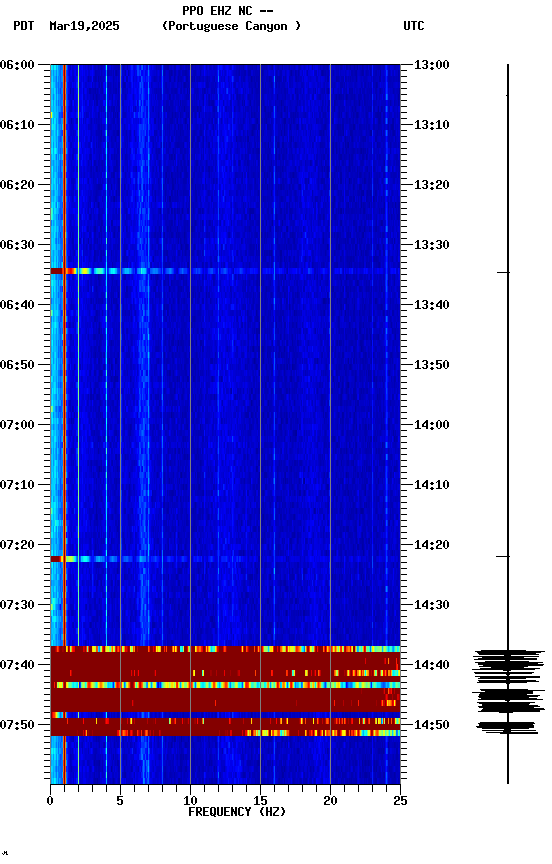Click the '13:30' UTC time label

(x=432, y=245)
